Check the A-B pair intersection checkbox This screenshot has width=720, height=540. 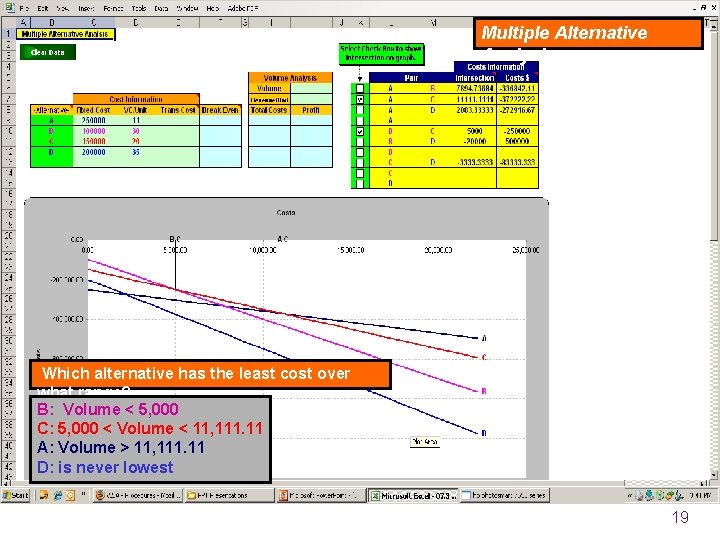[x=360, y=88]
